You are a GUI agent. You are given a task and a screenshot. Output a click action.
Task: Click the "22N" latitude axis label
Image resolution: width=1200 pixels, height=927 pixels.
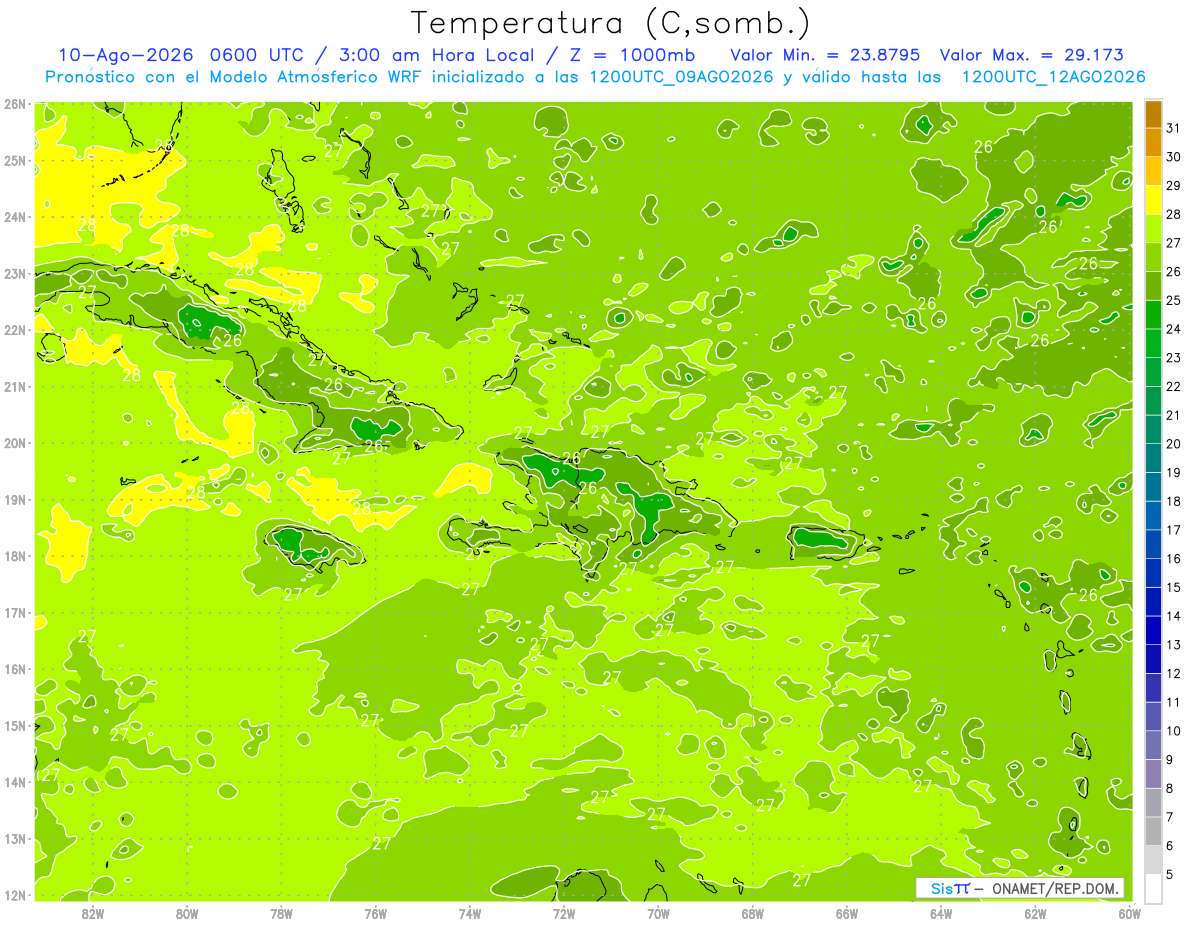tap(15, 330)
